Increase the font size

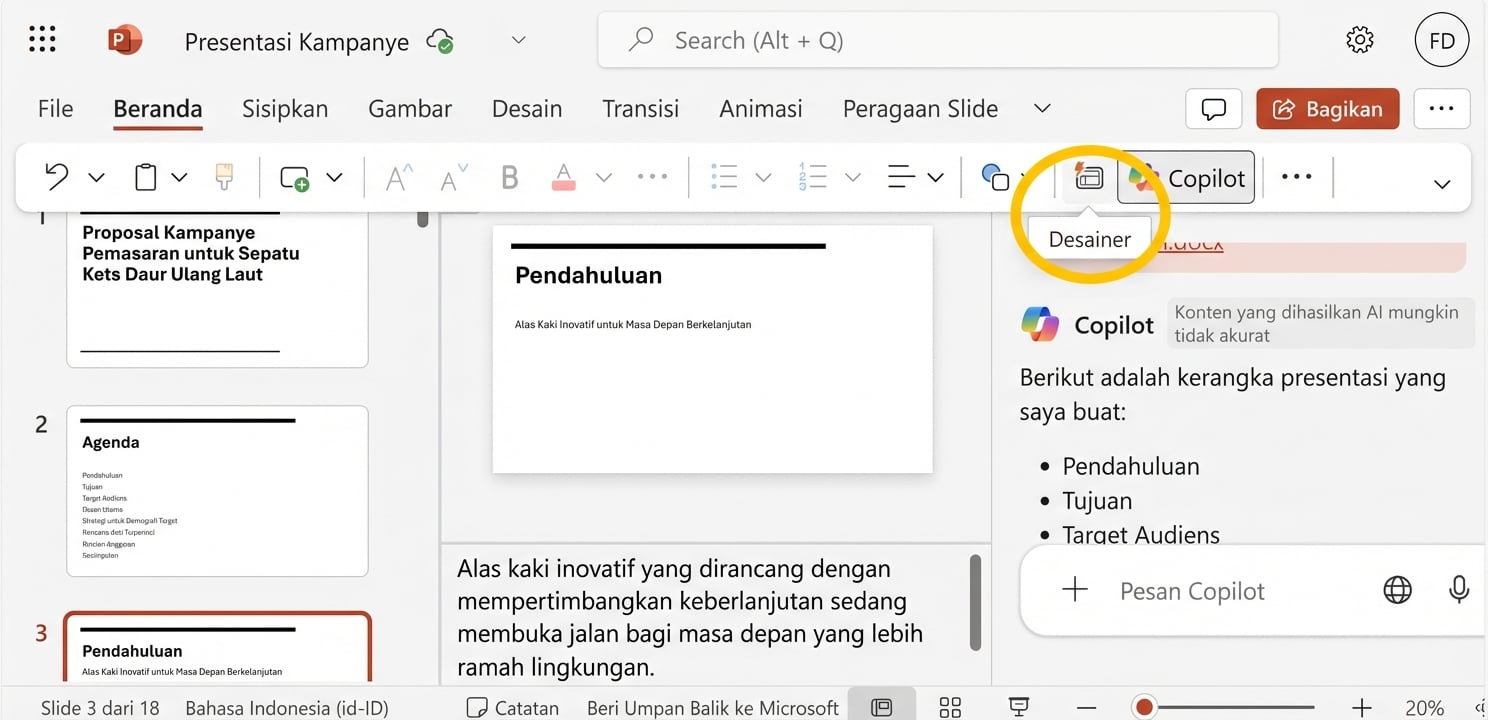[x=397, y=176]
